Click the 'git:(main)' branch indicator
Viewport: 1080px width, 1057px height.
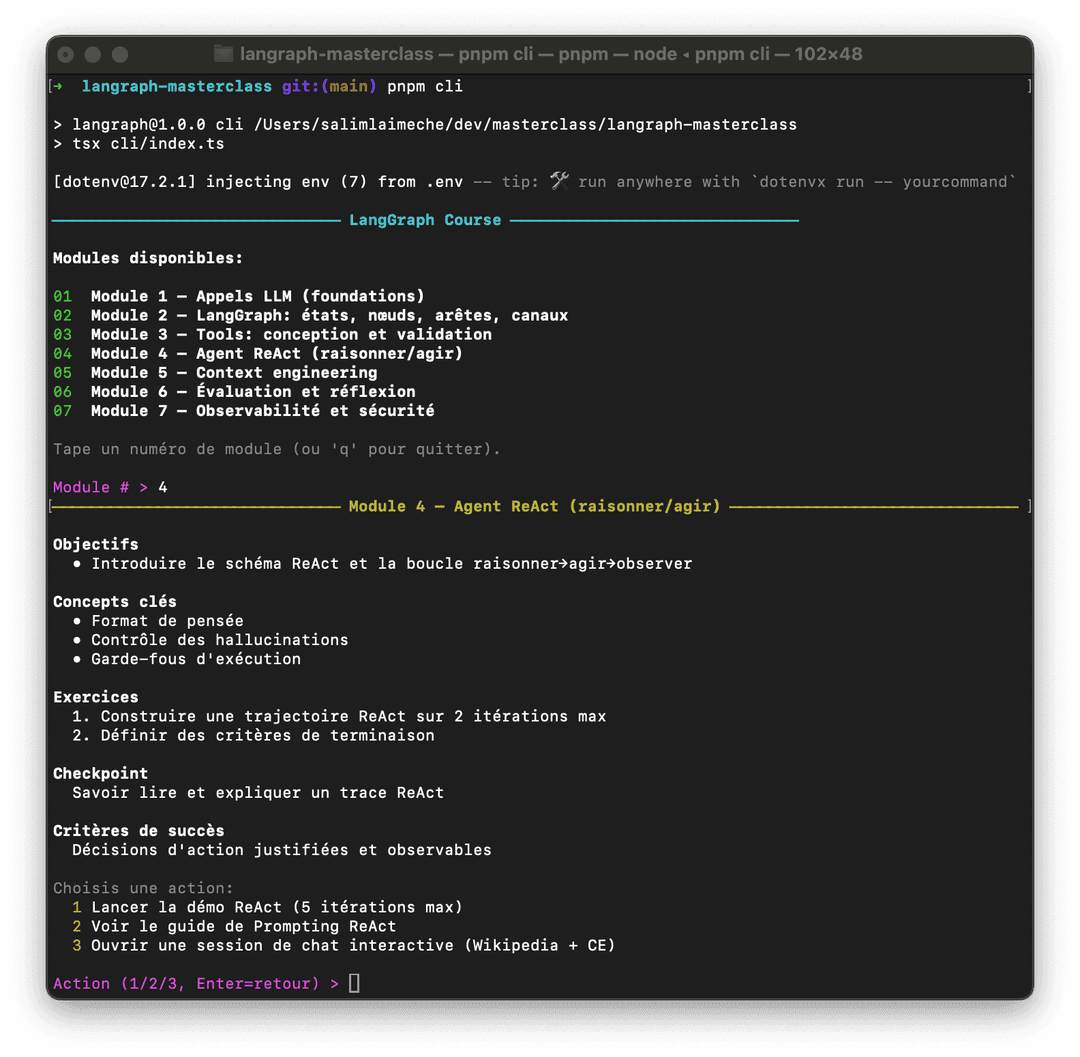point(329,86)
